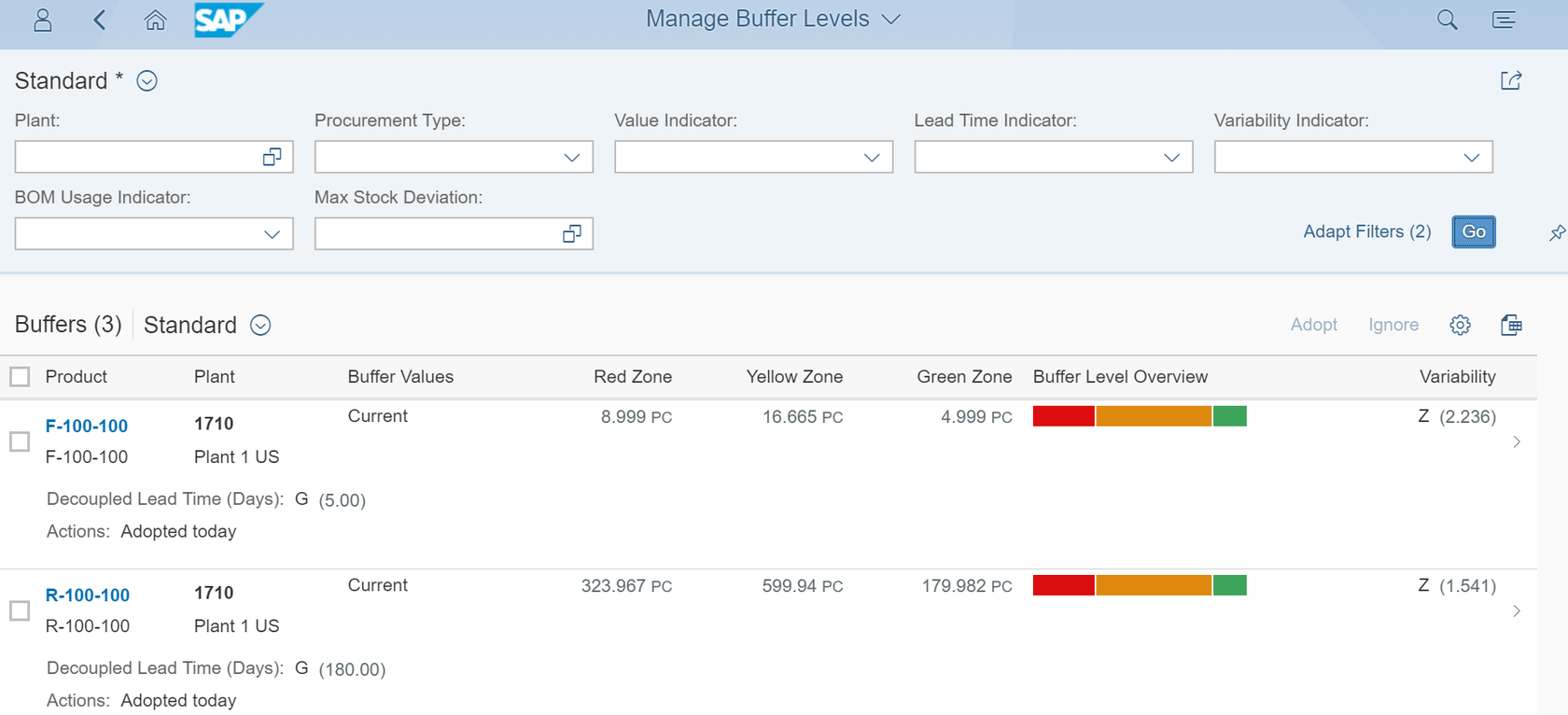This screenshot has height=715, width=1568.
Task: Click the 16.665 PC yellow zone value
Action: (803, 416)
